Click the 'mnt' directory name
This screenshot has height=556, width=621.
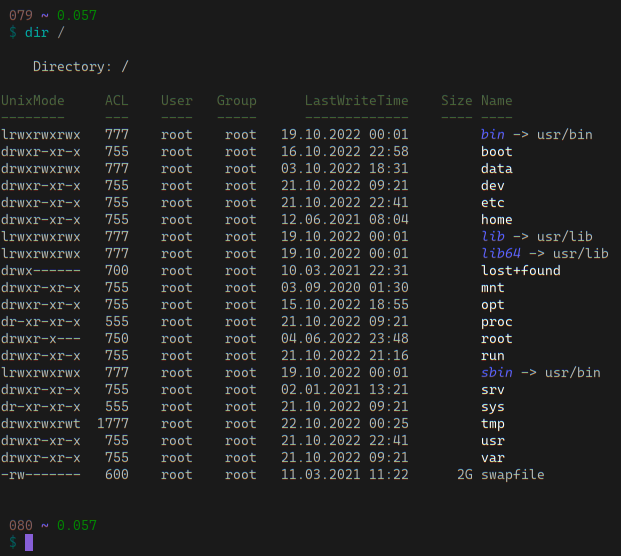pyautogui.click(x=493, y=288)
